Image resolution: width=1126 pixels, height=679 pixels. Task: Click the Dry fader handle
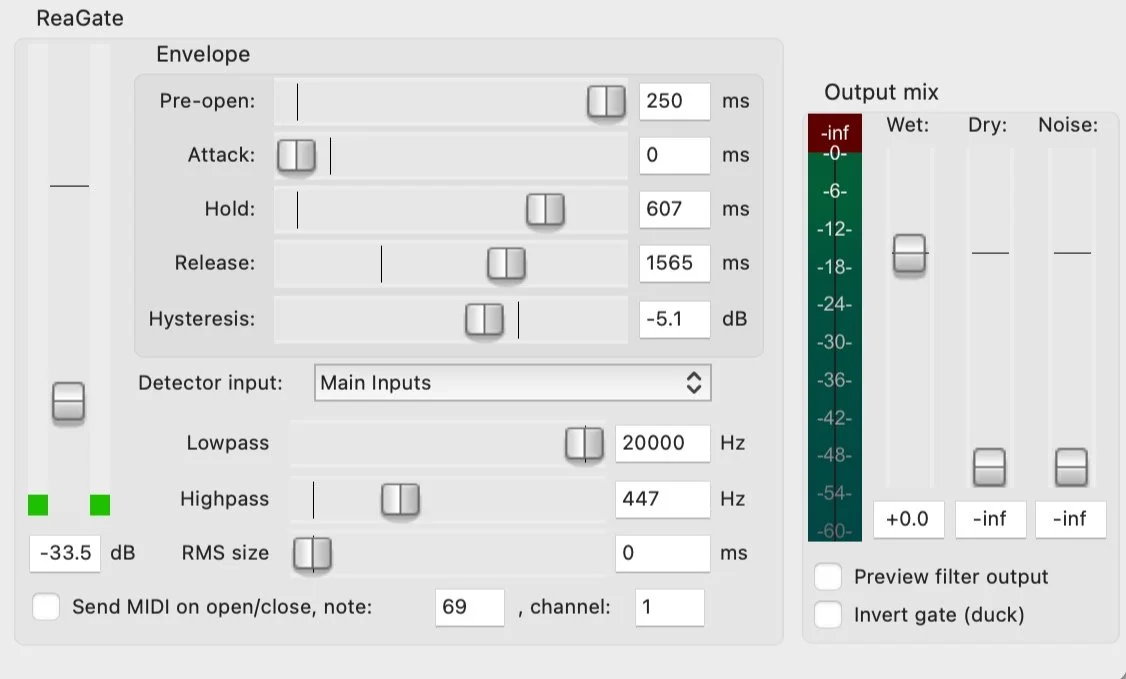[990, 467]
